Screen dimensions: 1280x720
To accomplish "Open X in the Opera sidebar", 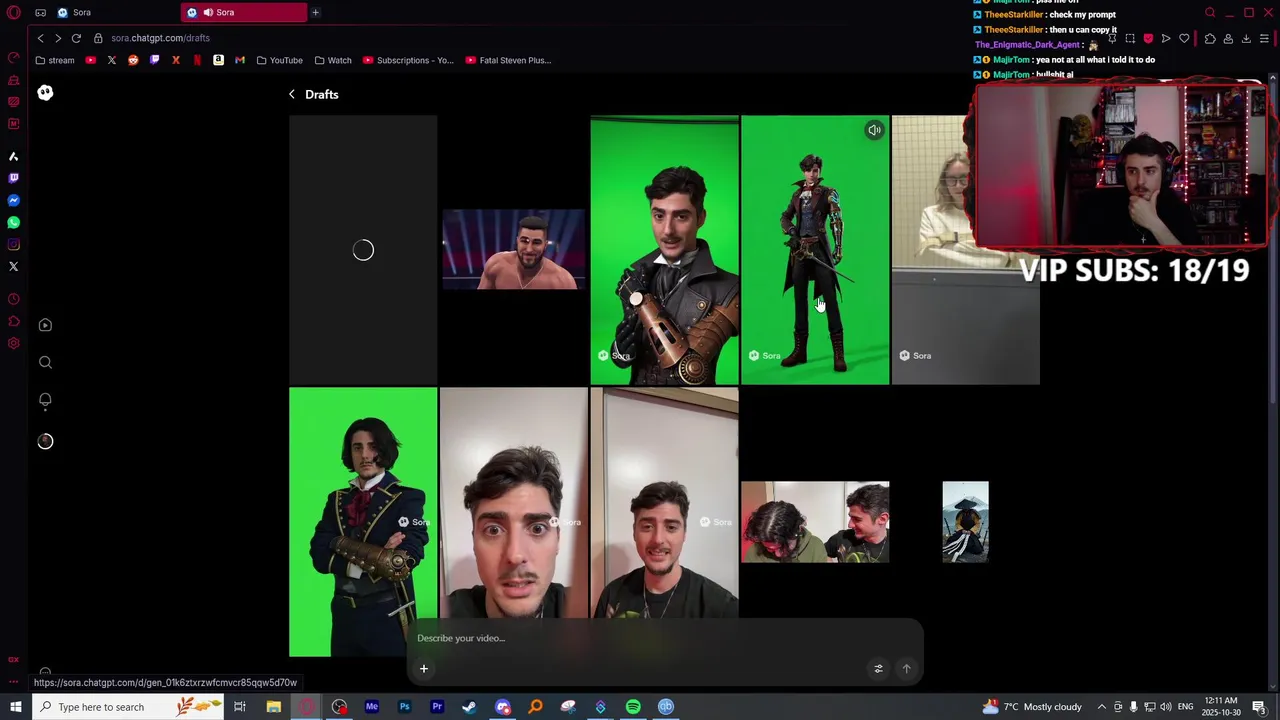I will (x=13, y=266).
